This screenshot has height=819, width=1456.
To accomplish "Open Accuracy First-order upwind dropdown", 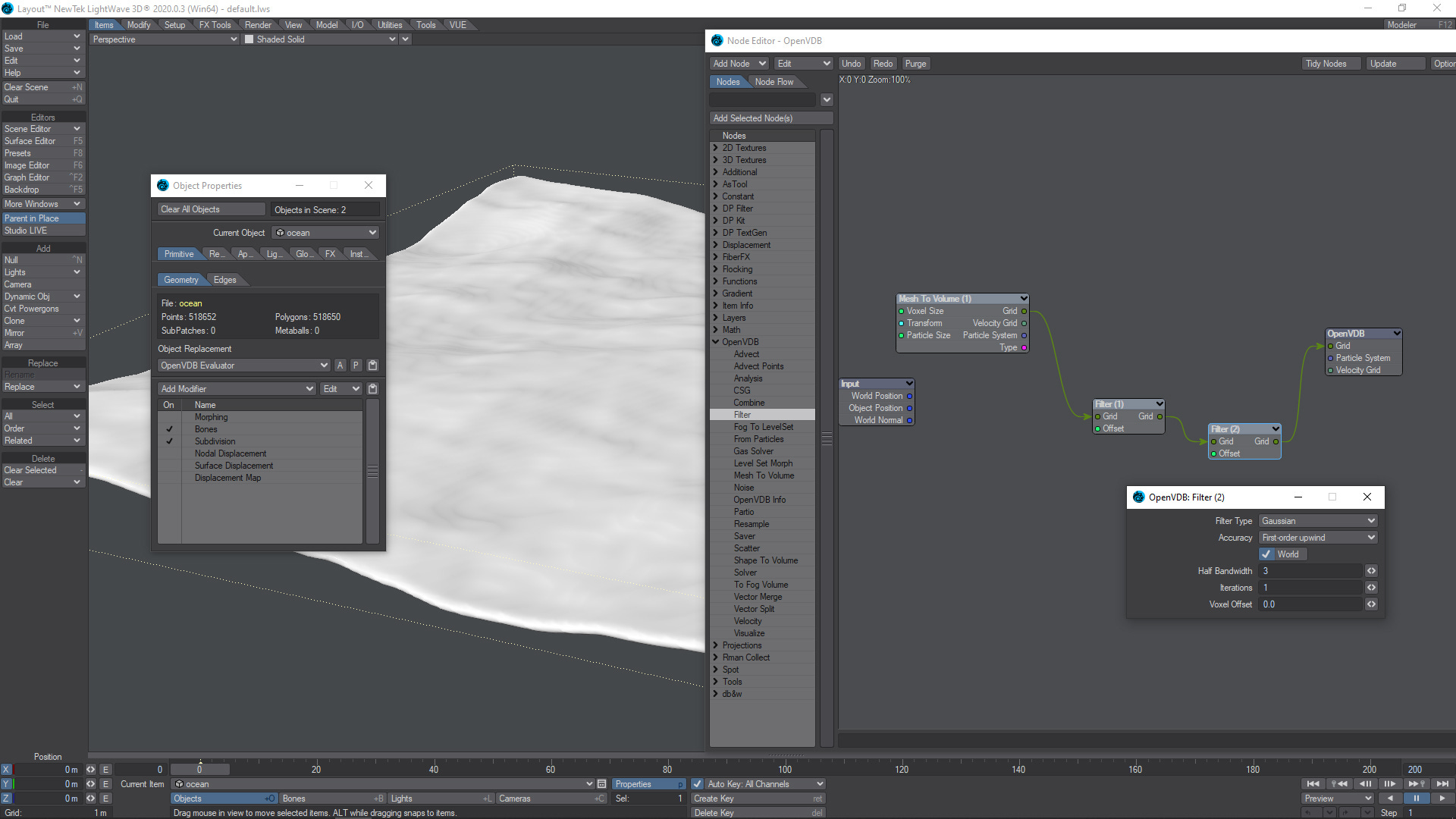I will [1318, 538].
